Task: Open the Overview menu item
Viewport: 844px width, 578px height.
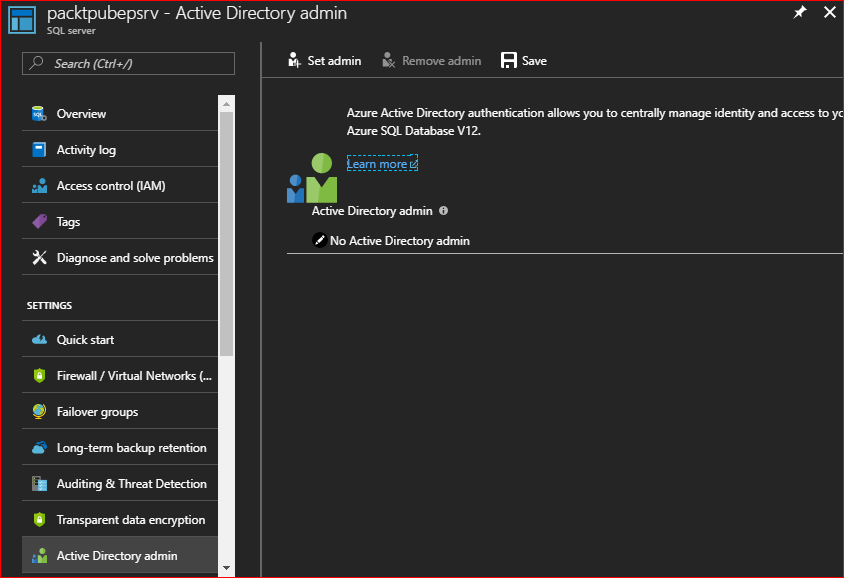Action: click(120, 114)
